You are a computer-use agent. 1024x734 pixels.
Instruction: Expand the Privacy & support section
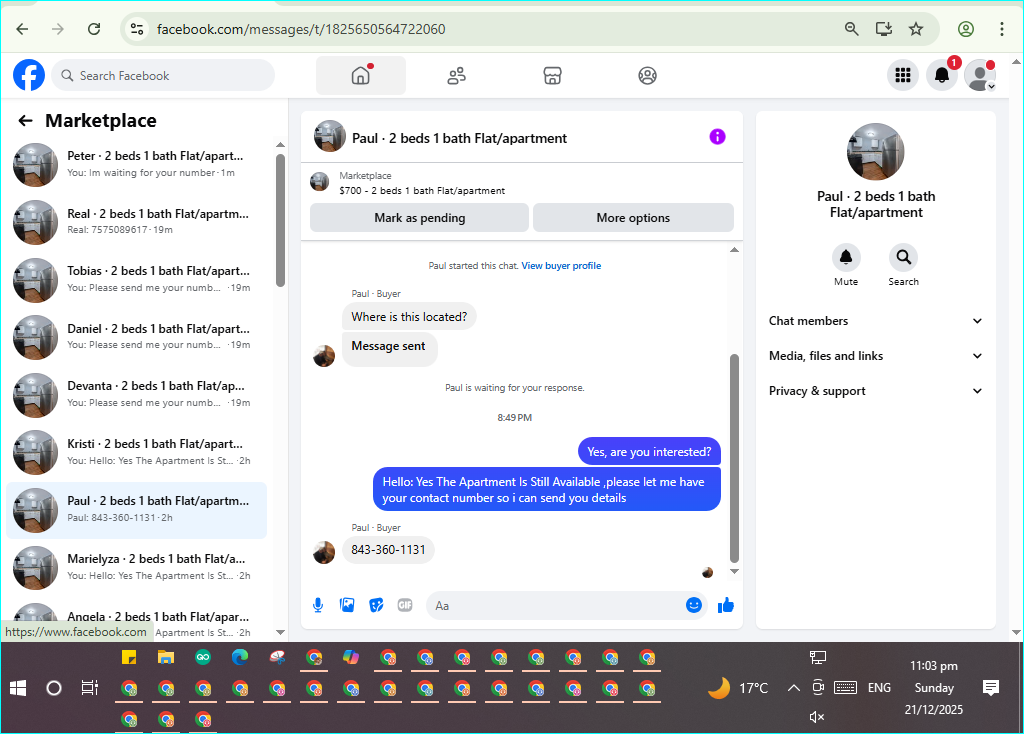(875, 391)
